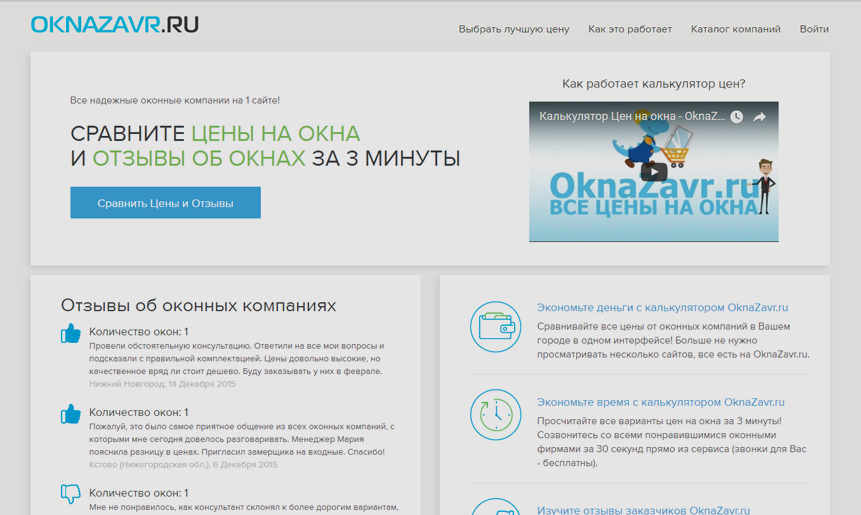Click paragraph starting Сравнивайте все цены
Viewport: 861px width, 515px height.
pos(673,340)
